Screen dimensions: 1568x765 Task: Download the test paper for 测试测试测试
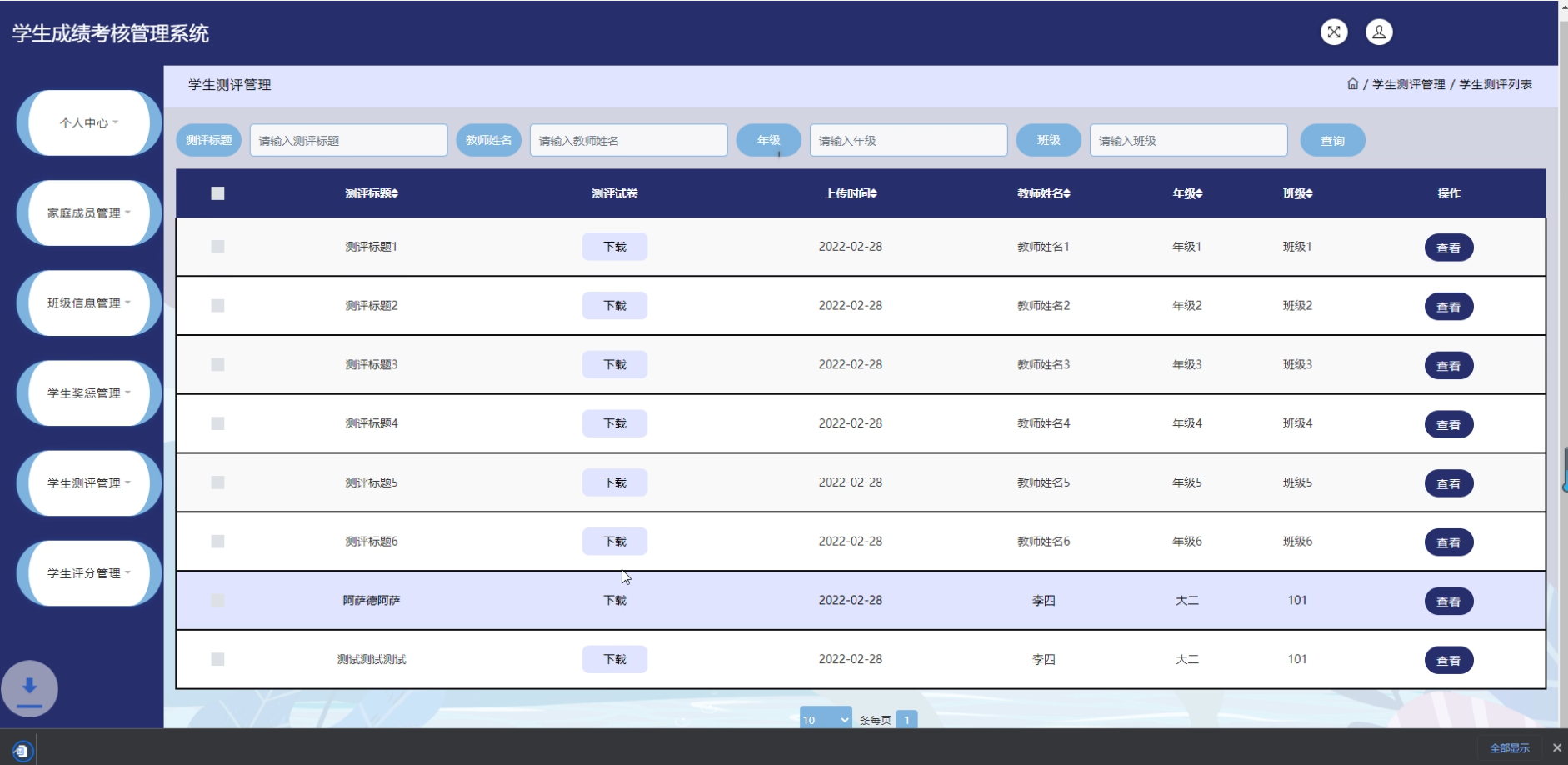point(615,659)
